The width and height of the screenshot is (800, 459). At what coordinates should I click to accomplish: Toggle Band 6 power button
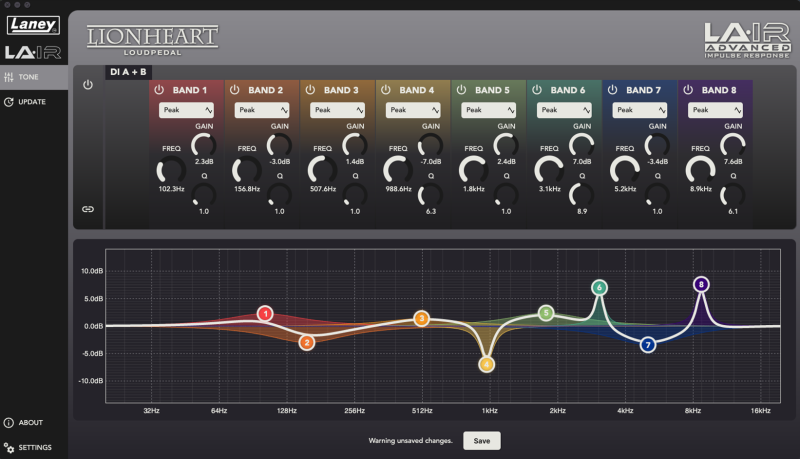point(537,90)
